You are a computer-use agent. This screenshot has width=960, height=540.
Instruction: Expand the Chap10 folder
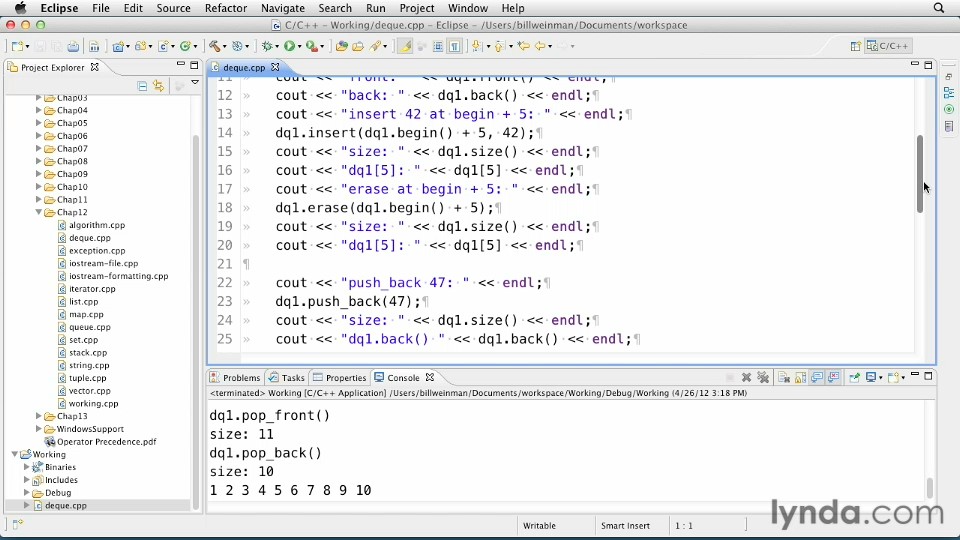[x=39, y=187]
